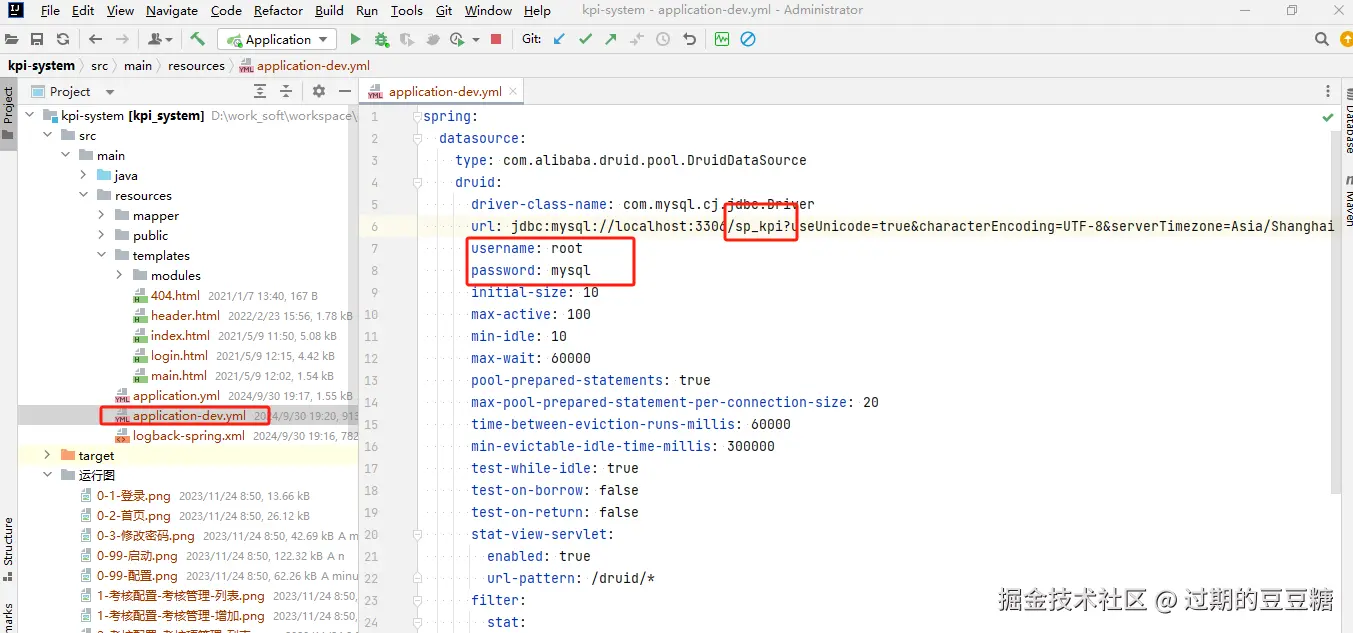Select logback-spring.xml in the project tree
Viewport: 1353px width, 633px height.
(x=188, y=435)
